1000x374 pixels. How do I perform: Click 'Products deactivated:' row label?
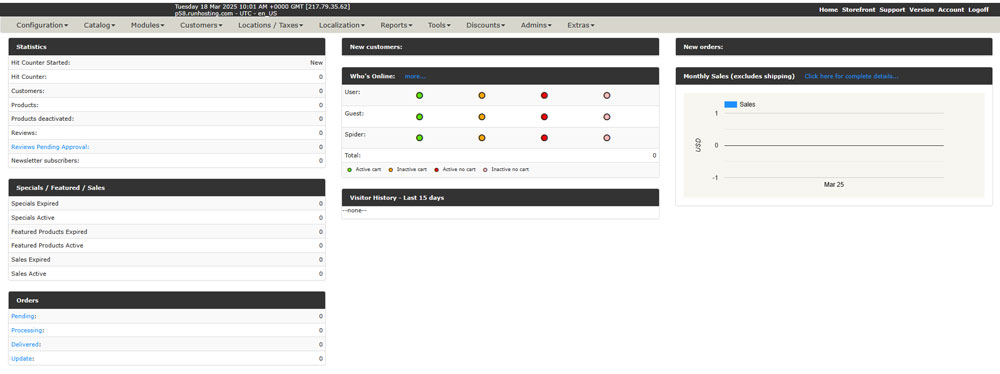pyautogui.click(x=42, y=119)
